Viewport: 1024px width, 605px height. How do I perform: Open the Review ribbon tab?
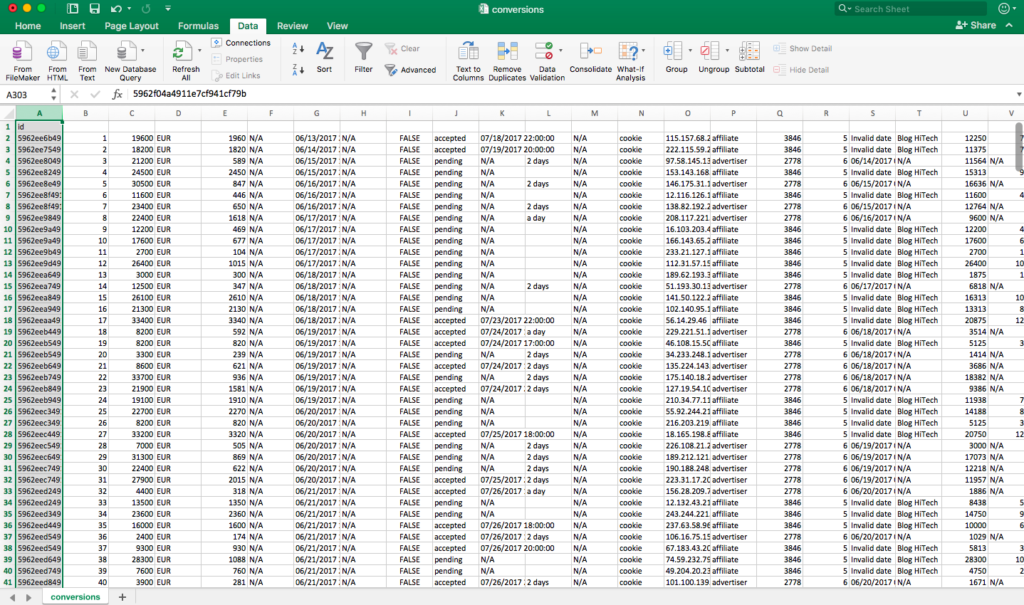[291, 25]
